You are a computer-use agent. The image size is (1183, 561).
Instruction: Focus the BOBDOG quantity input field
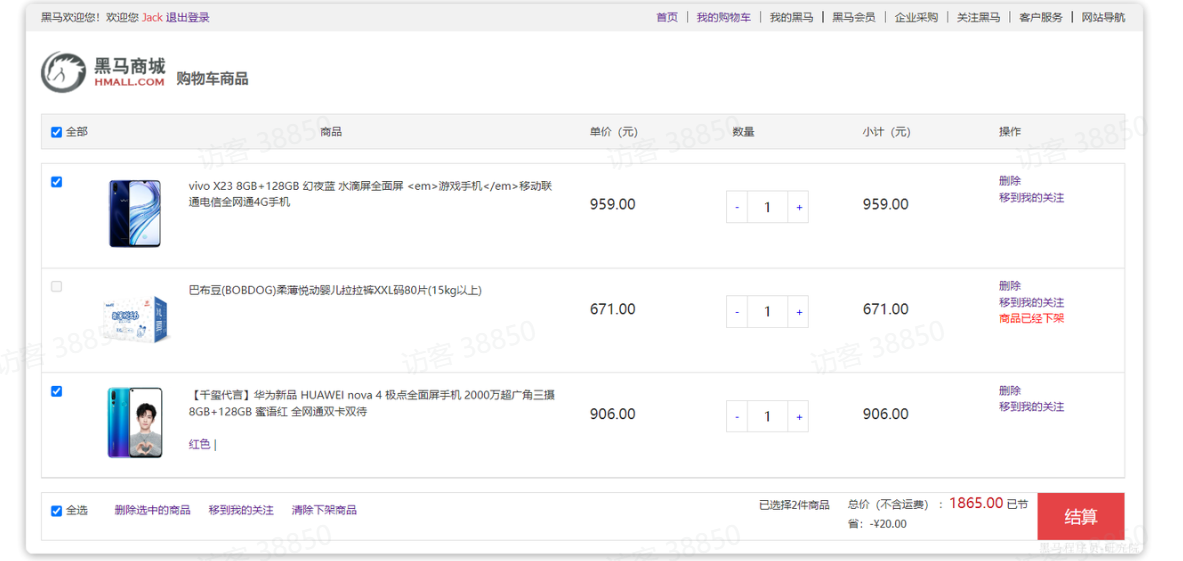pos(767,311)
